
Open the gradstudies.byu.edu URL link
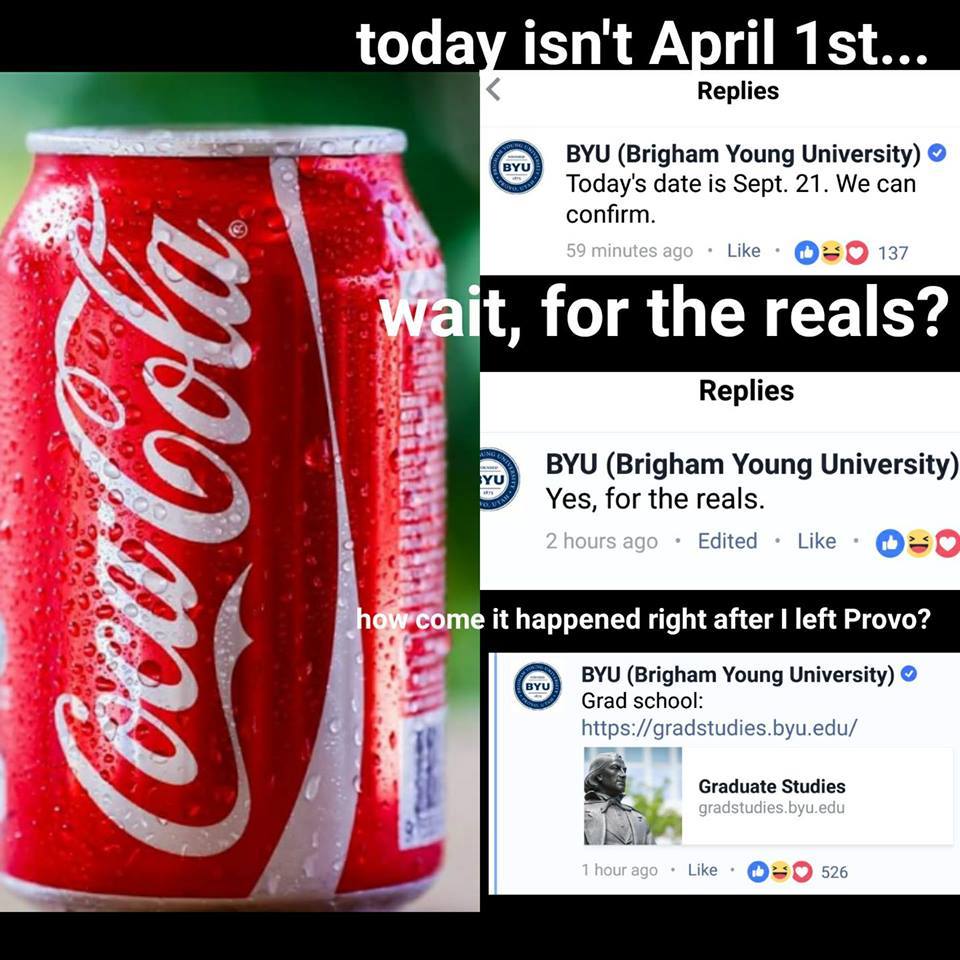(719, 728)
